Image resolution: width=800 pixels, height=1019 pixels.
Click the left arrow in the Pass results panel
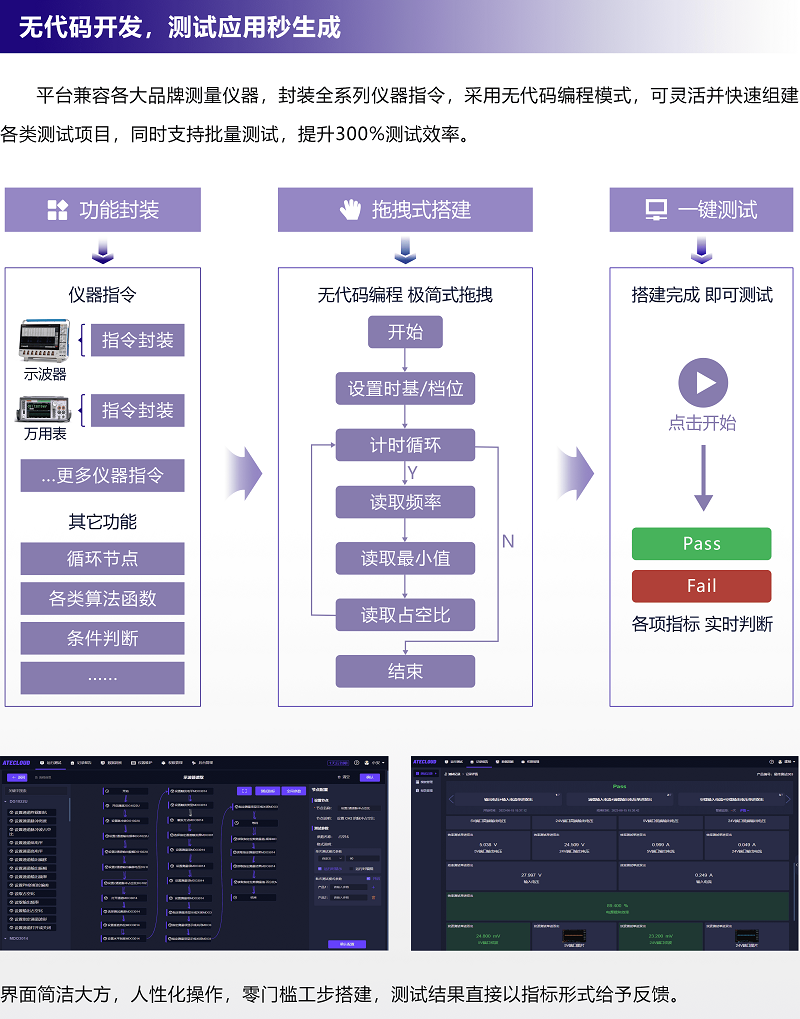pos(449,799)
